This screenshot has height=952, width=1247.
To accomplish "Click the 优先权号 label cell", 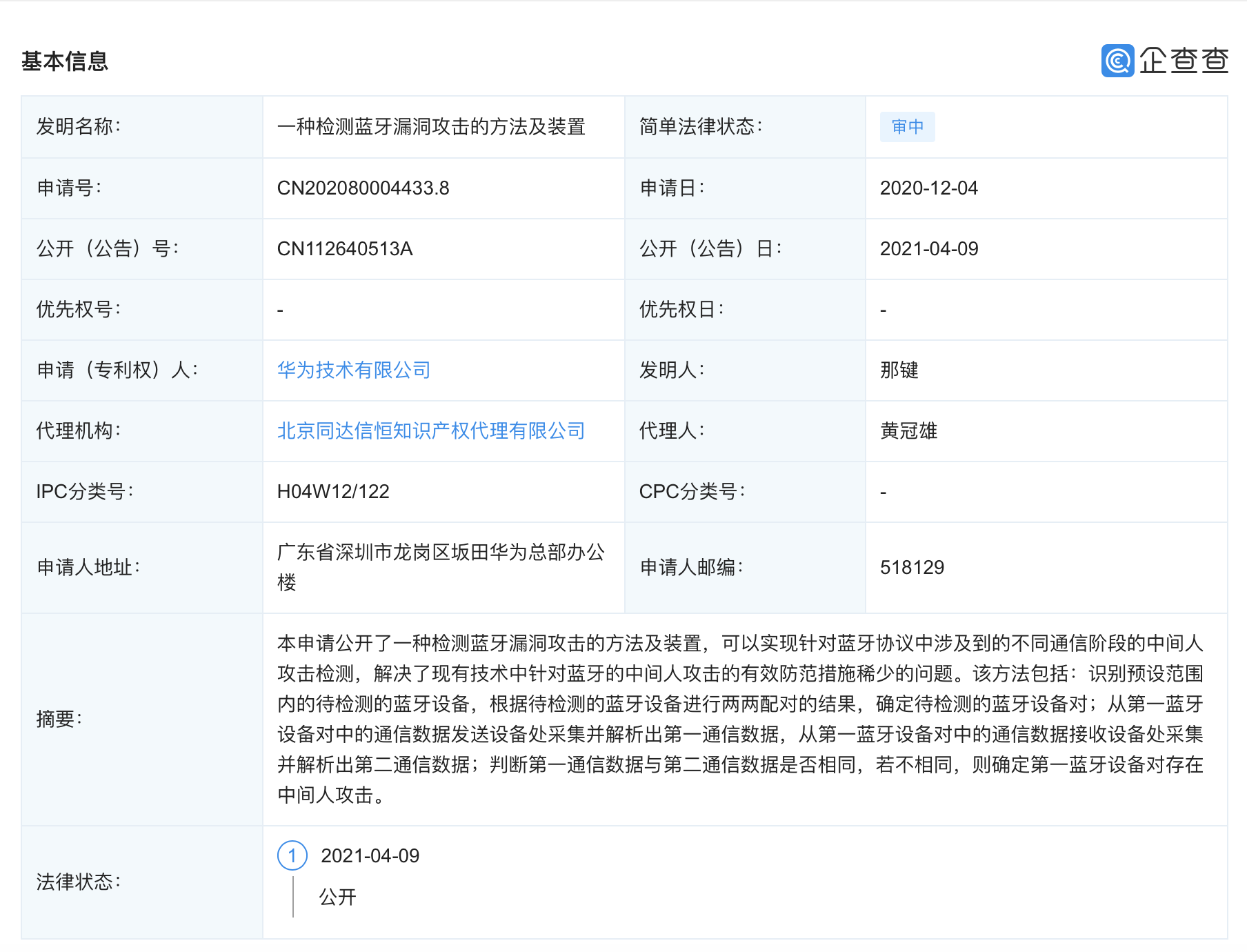I will [142, 310].
